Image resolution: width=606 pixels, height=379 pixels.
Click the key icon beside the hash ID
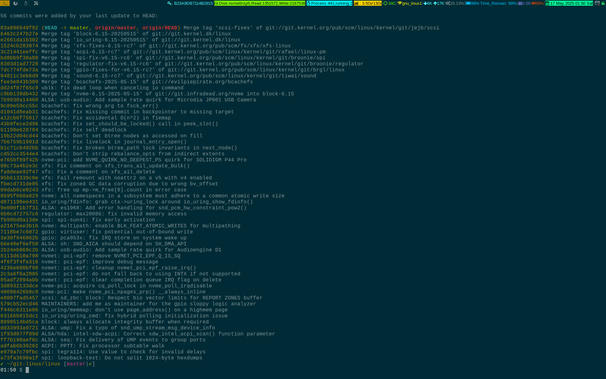click(169, 3)
